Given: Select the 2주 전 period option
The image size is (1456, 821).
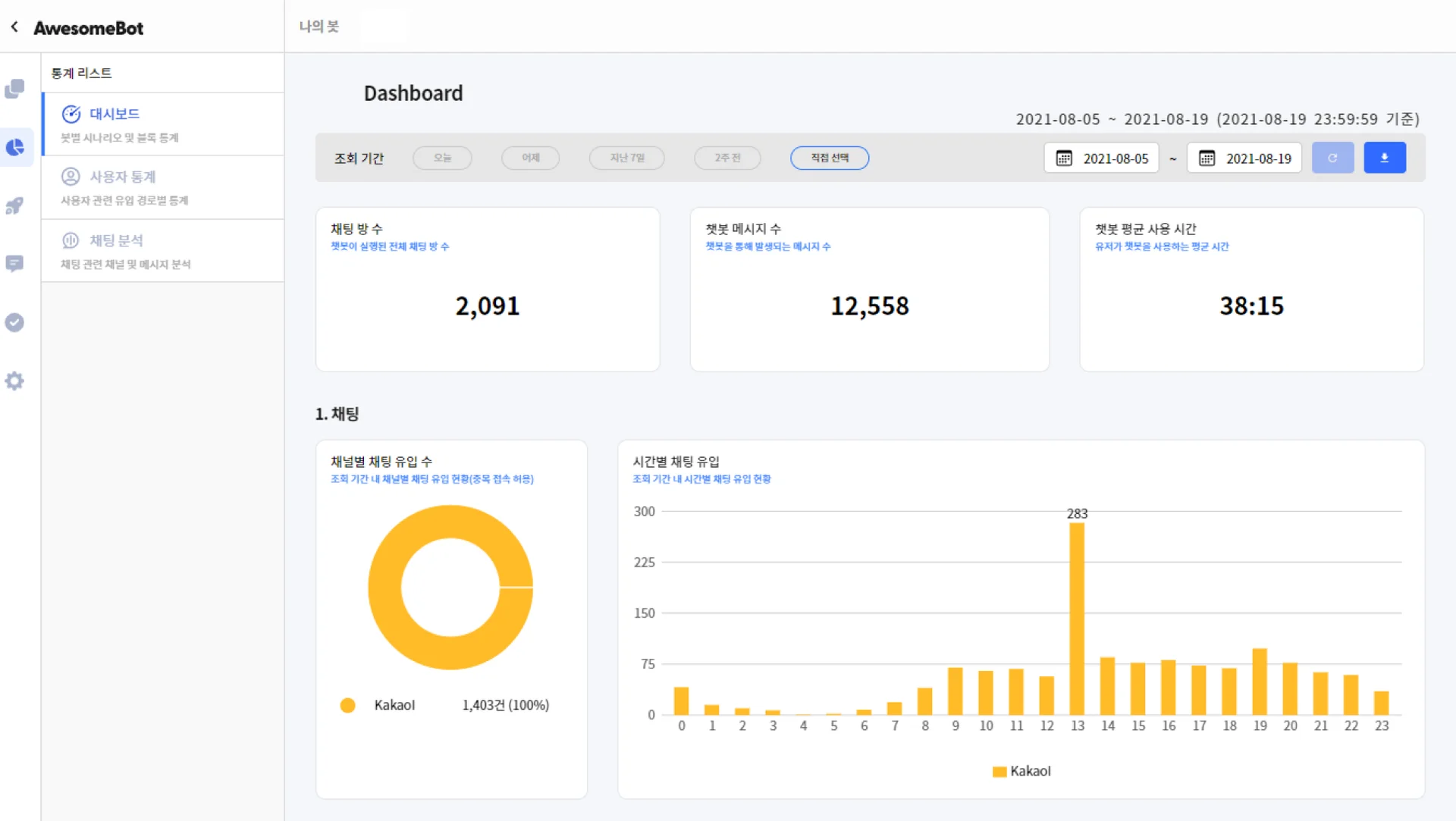Looking at the screenshot, I should click(726, 158).
